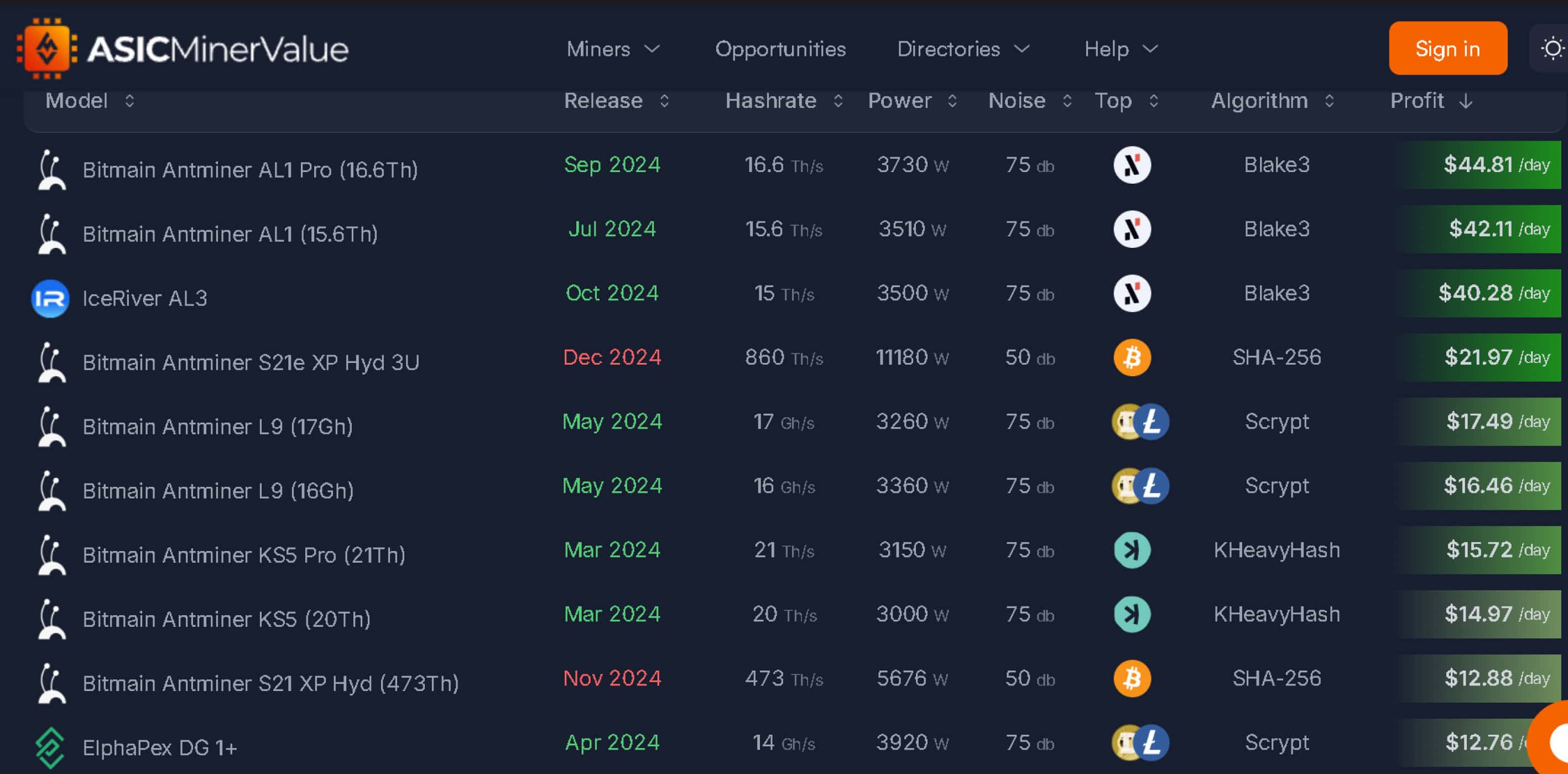Click Bitcoin icon in S21 XP Hyd (473Th) row
Viewport: 1568px width, 774px height.
point(1132,678)
